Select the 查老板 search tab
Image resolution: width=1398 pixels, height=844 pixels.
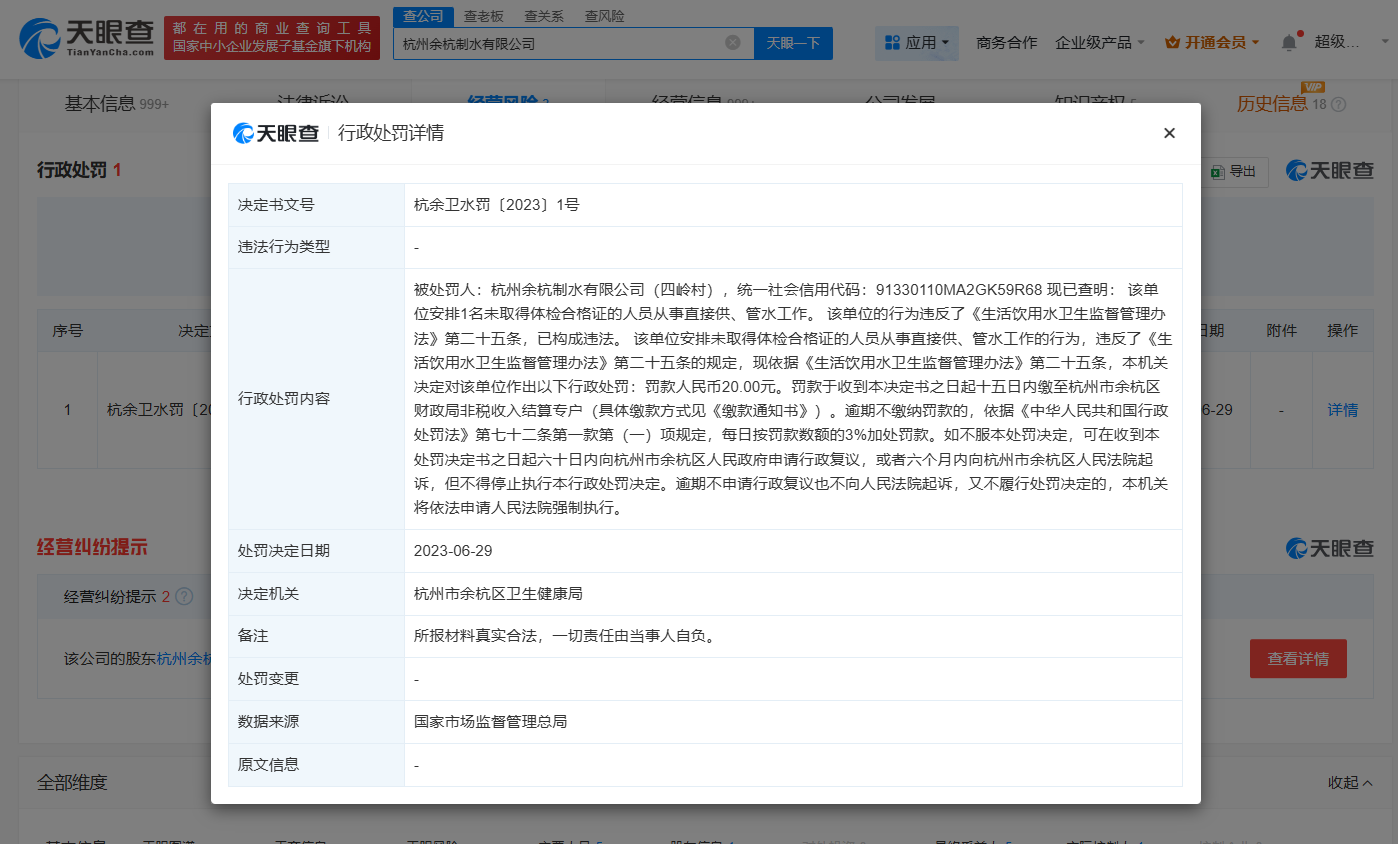point(484,16)
